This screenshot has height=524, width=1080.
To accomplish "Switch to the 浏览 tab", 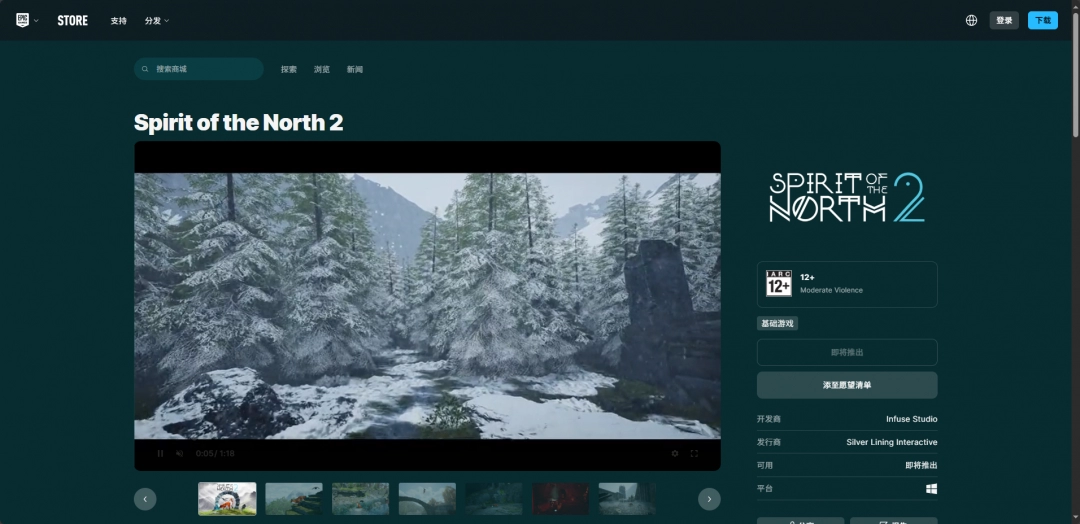I will click(322, 69).
